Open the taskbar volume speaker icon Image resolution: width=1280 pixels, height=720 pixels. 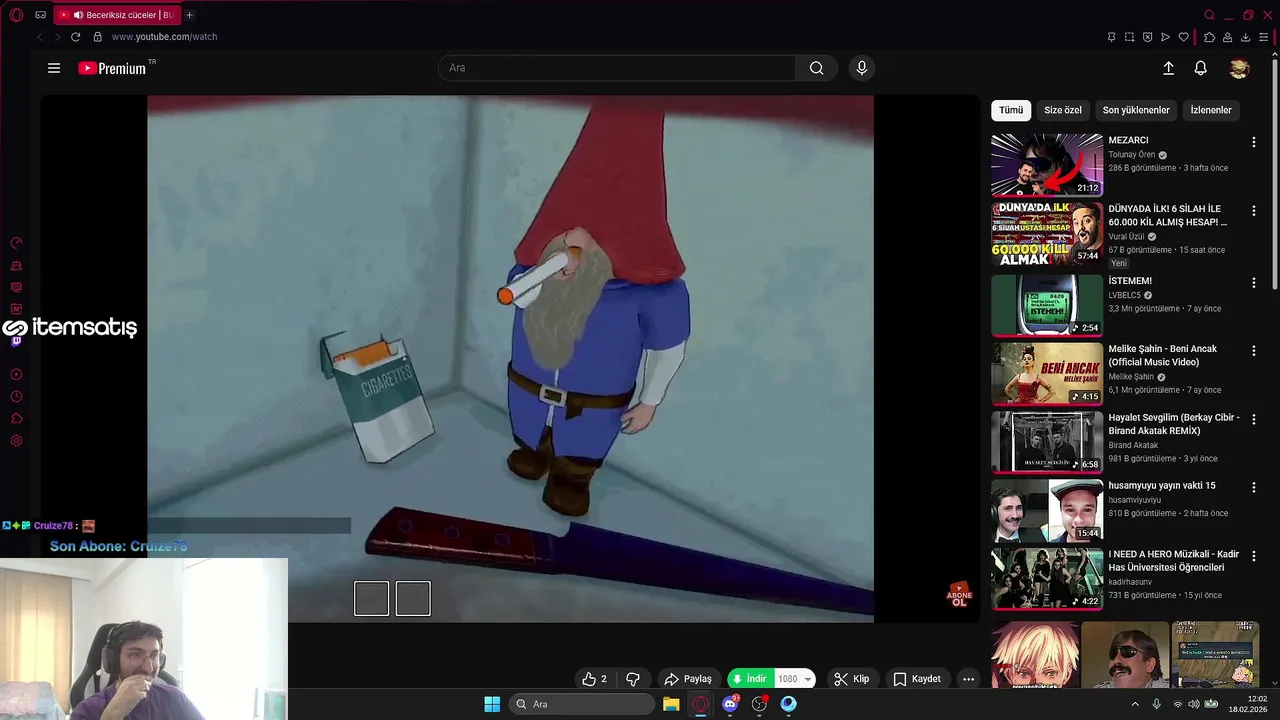[x=1194, y=704]
